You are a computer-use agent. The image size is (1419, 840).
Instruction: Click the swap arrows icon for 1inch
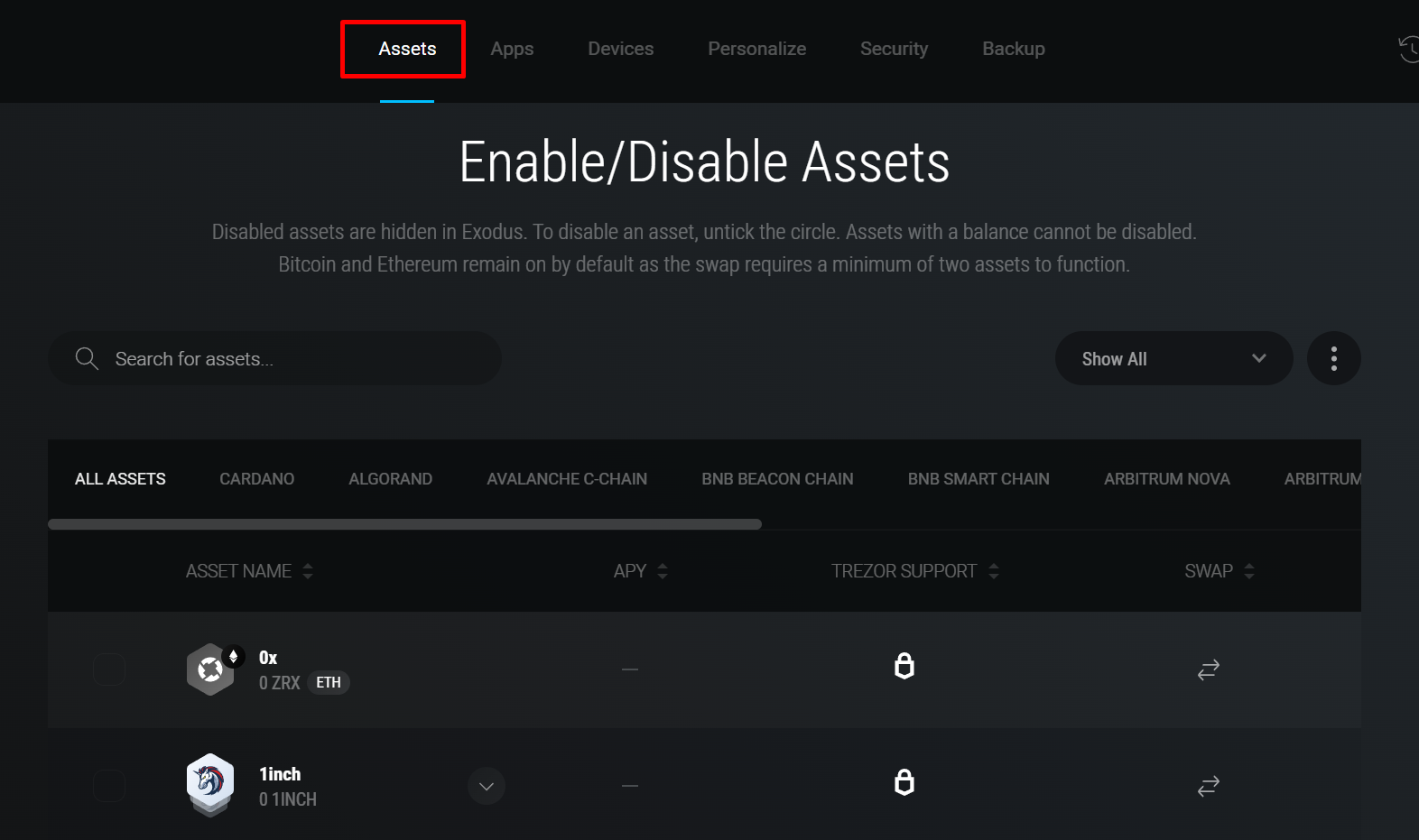(x=1208, y=786)
